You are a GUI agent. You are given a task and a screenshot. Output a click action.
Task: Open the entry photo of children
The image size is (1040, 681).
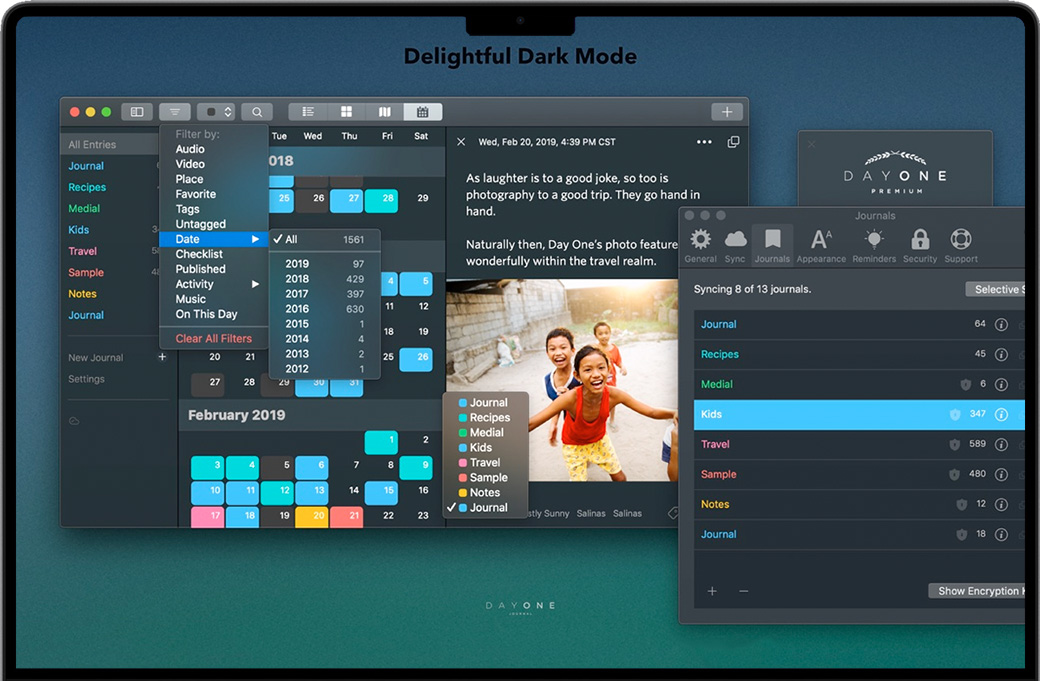tap(562, 380)
